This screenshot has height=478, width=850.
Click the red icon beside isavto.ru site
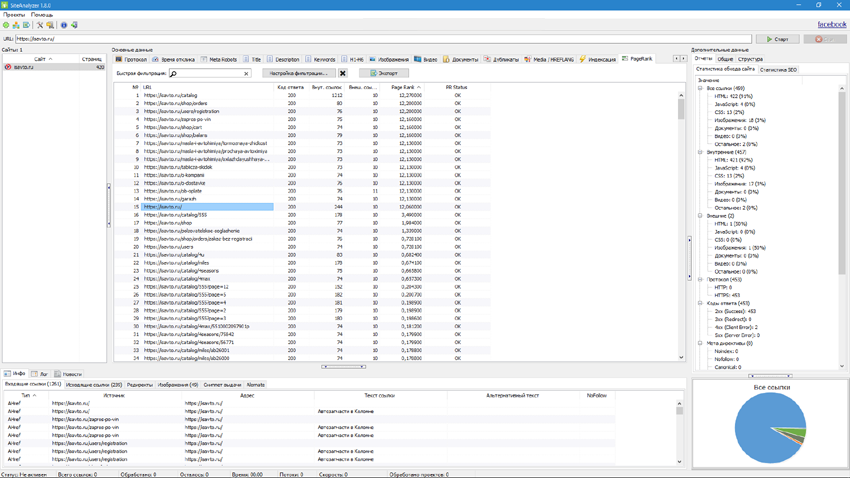(x=8, y=67)
